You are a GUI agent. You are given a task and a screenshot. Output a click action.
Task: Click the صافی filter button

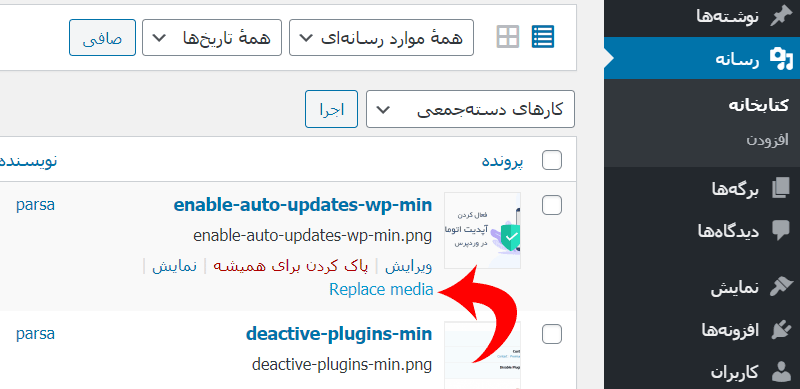(x=103, y=38)
